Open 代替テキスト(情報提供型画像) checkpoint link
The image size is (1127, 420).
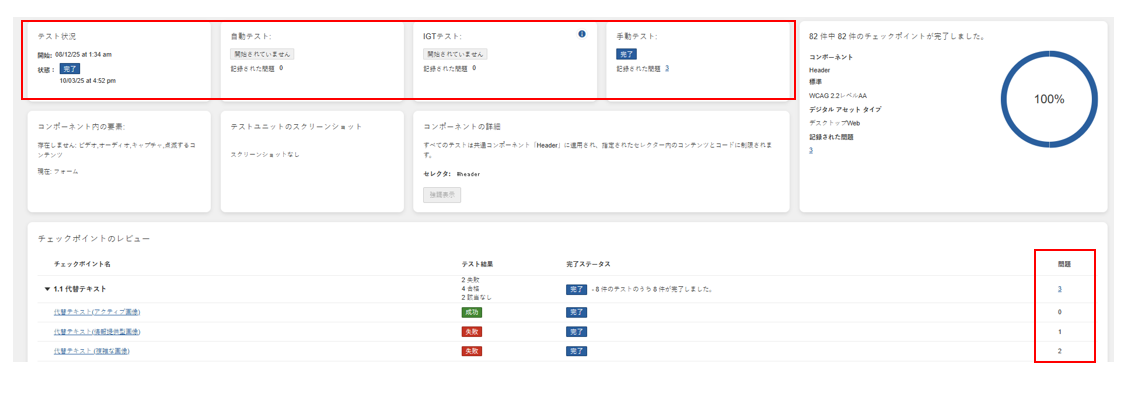click(x=98, y=331)
